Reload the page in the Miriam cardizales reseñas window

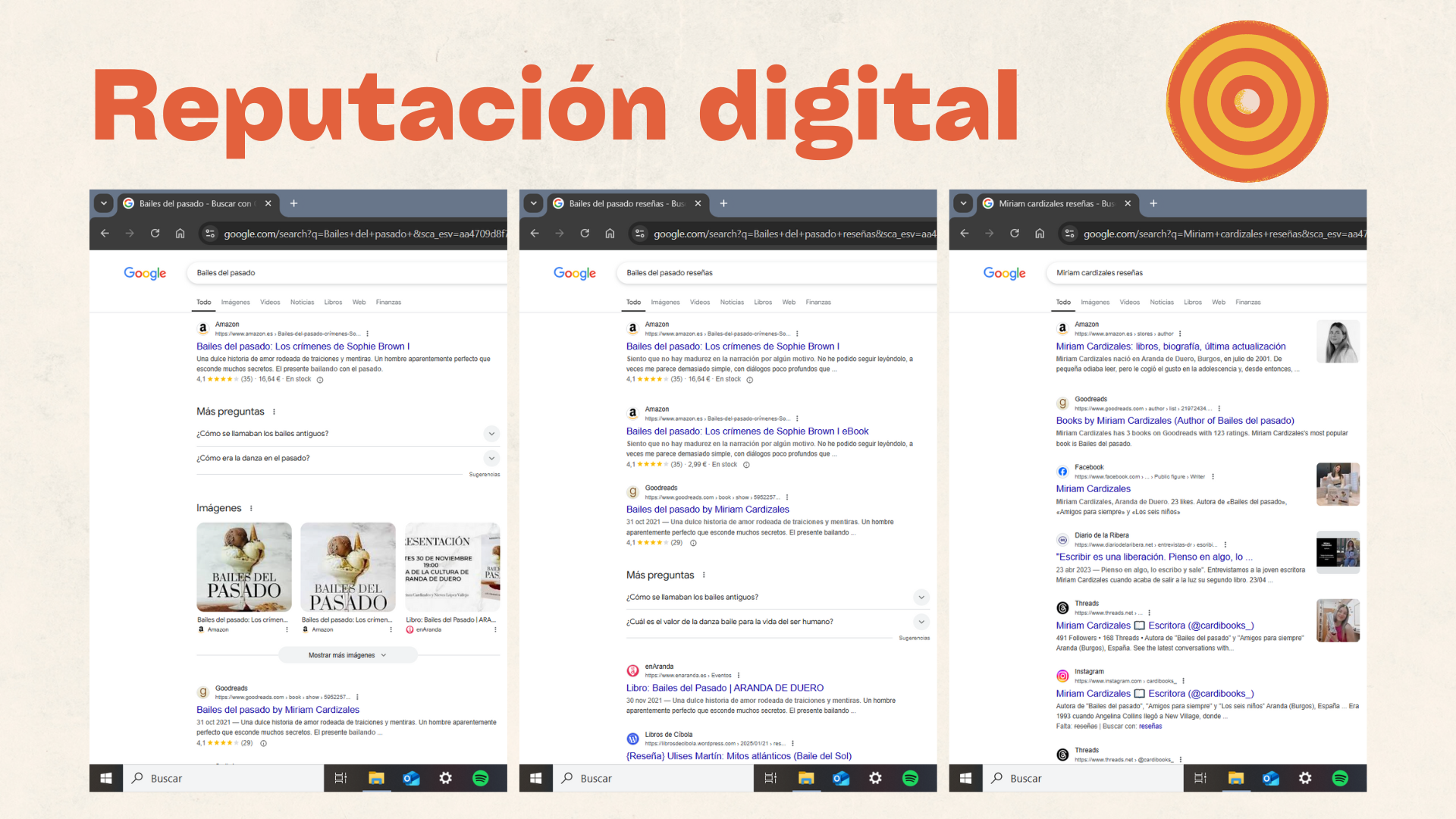pyautogui.click(x=1014, y=234)
